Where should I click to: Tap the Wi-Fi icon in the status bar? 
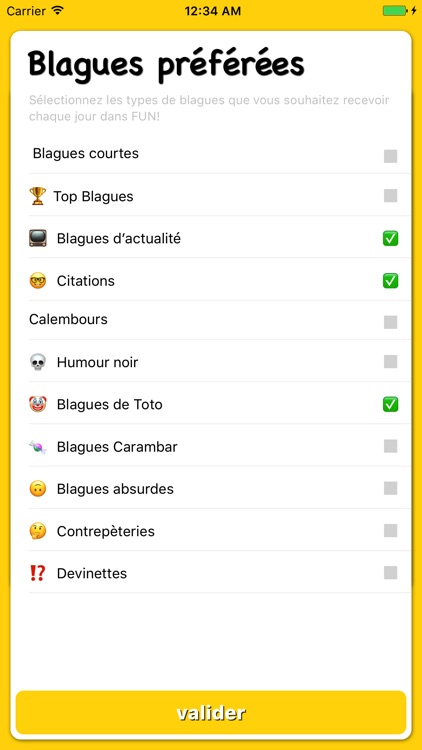58,11
